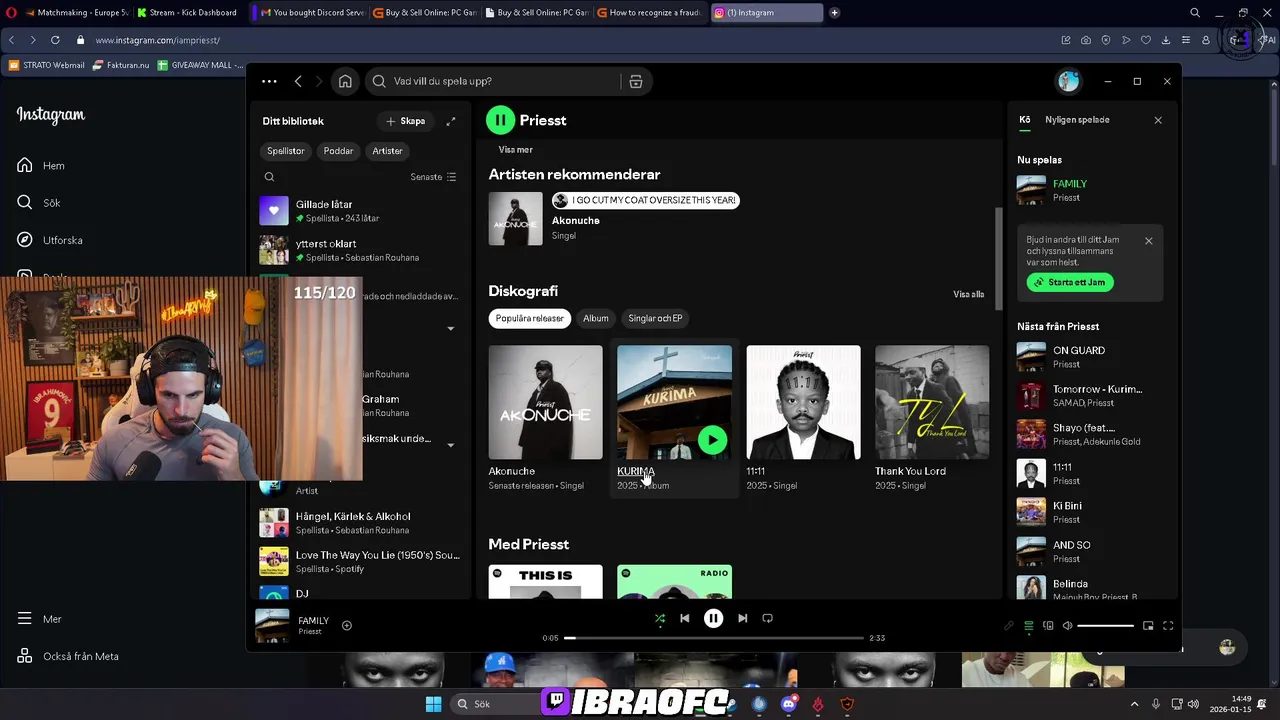Go back in Spotify navigation

298,81
